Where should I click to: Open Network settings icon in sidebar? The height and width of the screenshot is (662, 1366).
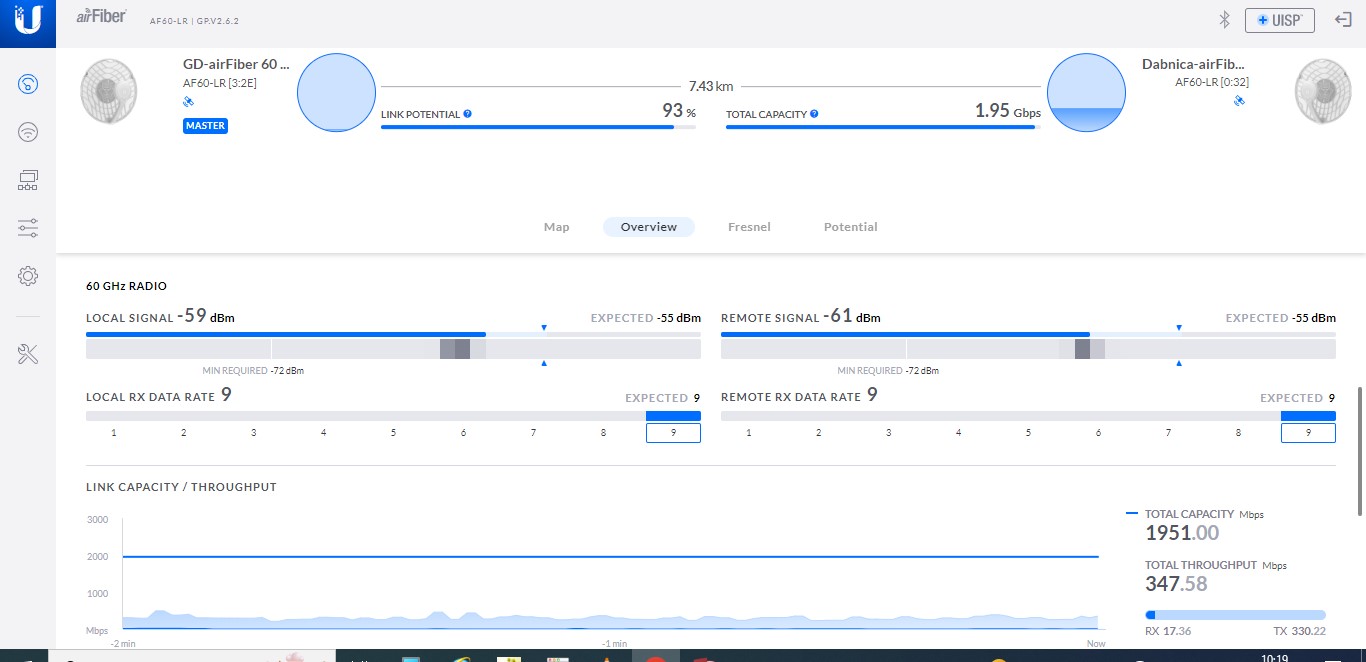coord(28,180)
